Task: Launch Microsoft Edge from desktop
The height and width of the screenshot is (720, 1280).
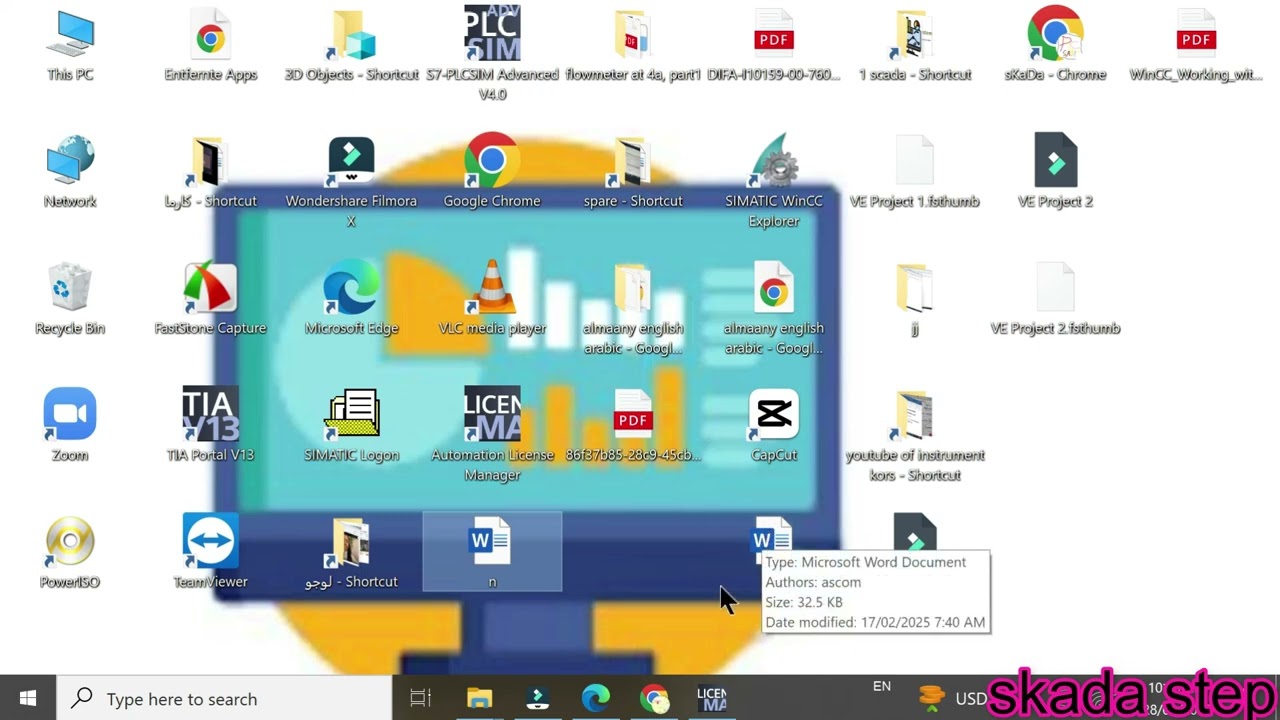Action: pos(351,299)
